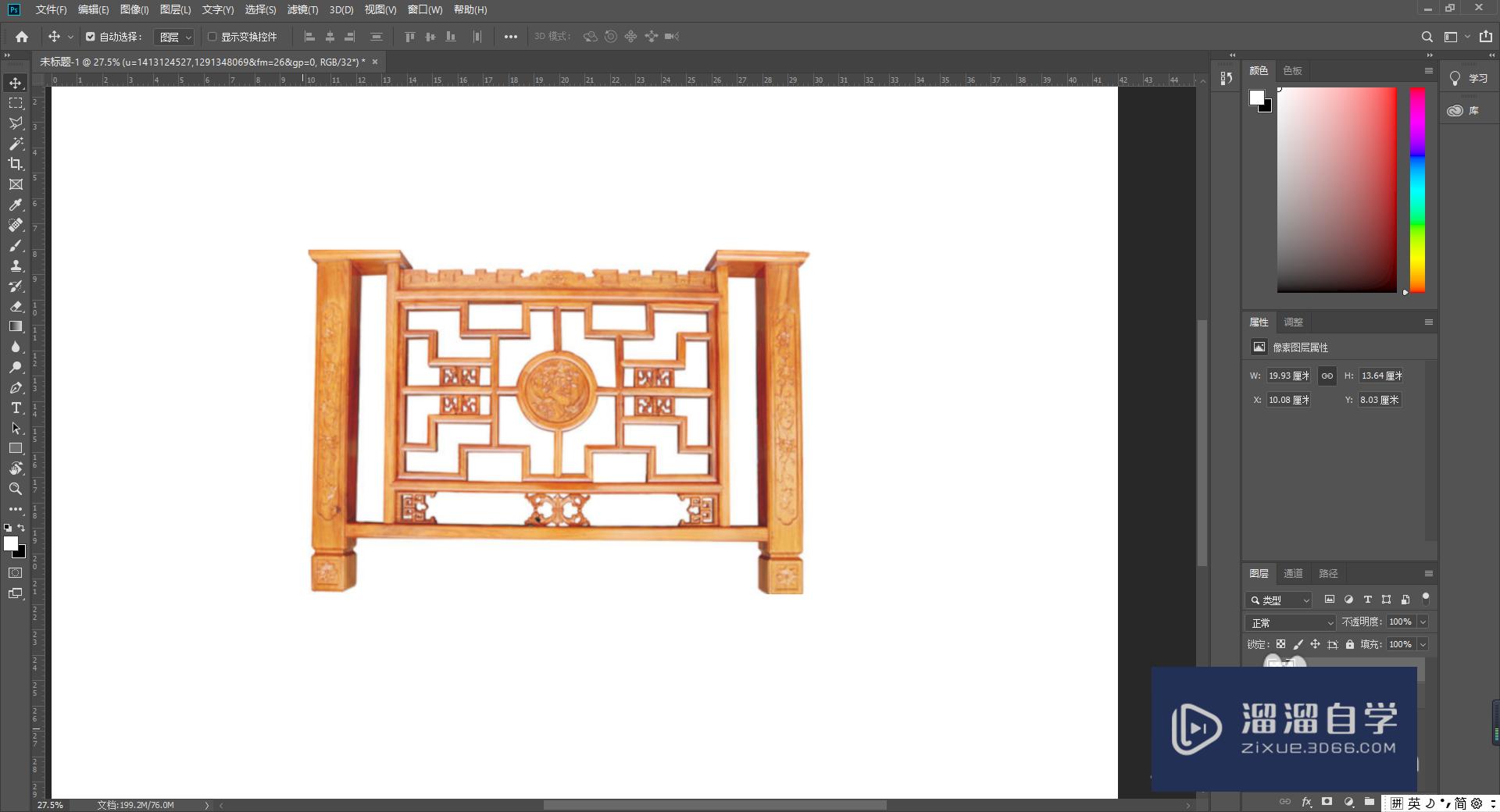This screenshot has height=812, width=1500.
Task: Open the 库 Libraries panel
Action: (x=1463, y=110)
